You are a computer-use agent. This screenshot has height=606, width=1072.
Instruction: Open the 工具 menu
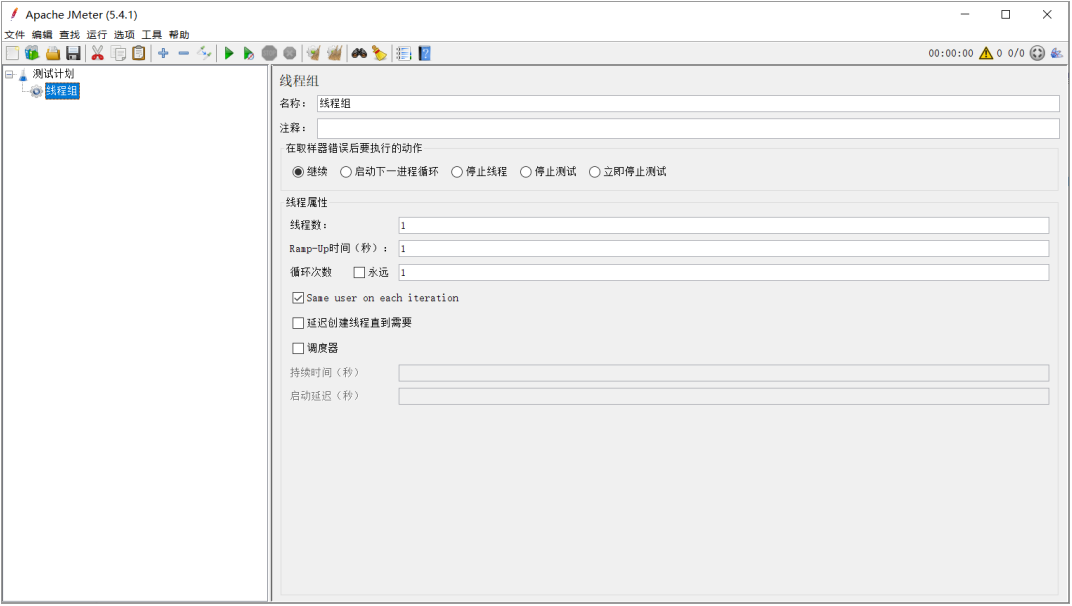pos(151,34)
